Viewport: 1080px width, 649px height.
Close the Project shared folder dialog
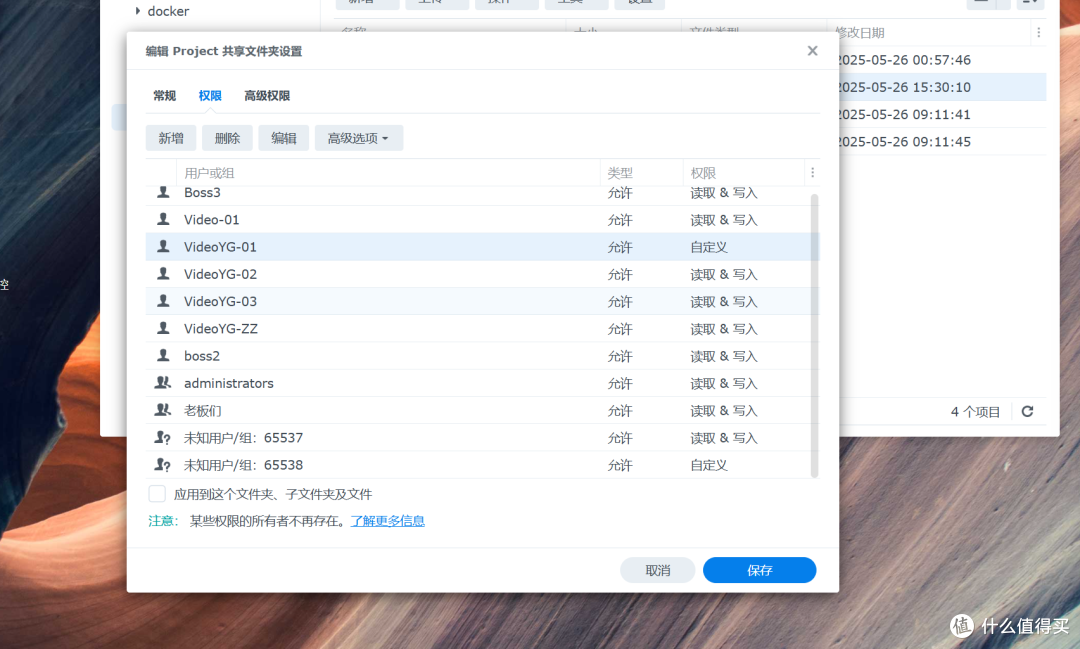(813, 51)
